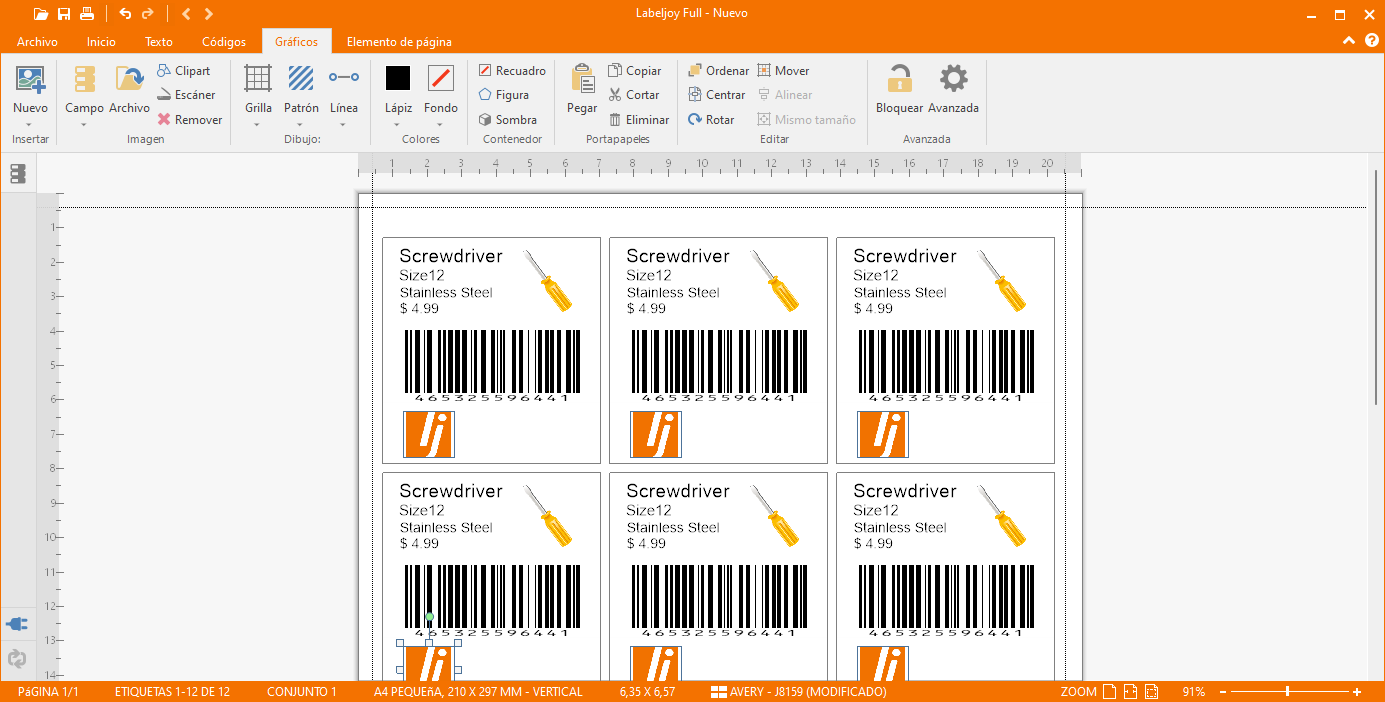Viewport: 1385px width, 702px height.
Task: Copy selected element with Copiar
Action: click(x=635, y=71)
